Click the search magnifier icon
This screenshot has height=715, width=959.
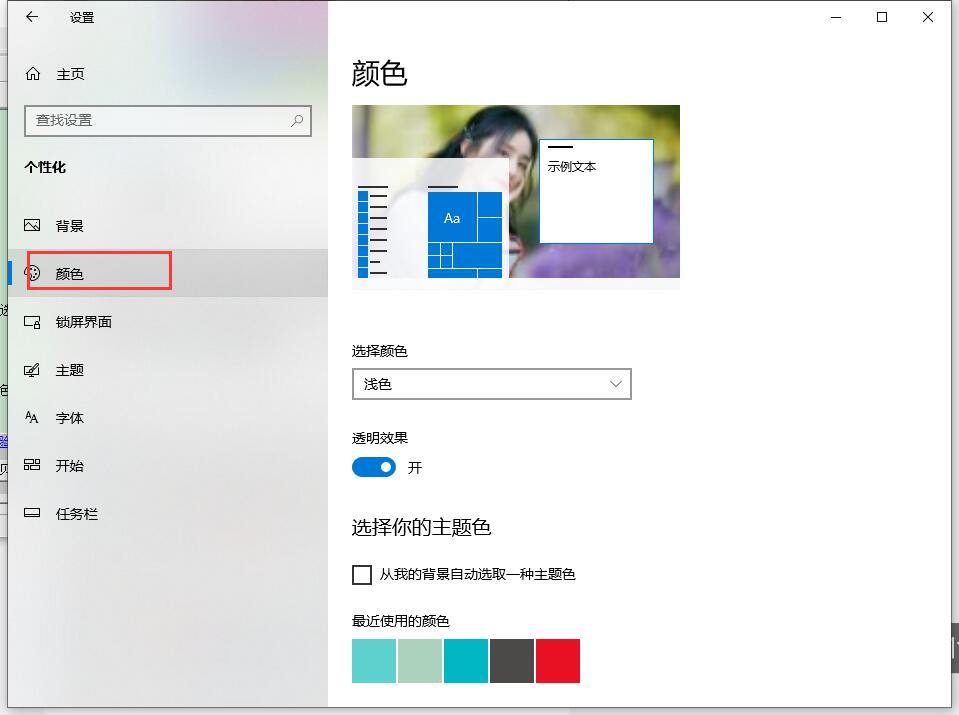coord(296,120)
